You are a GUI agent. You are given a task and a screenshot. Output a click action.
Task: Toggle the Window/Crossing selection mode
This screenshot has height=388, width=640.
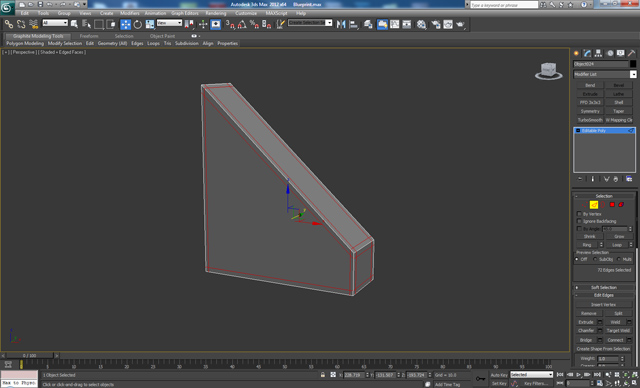coord(111,24)
